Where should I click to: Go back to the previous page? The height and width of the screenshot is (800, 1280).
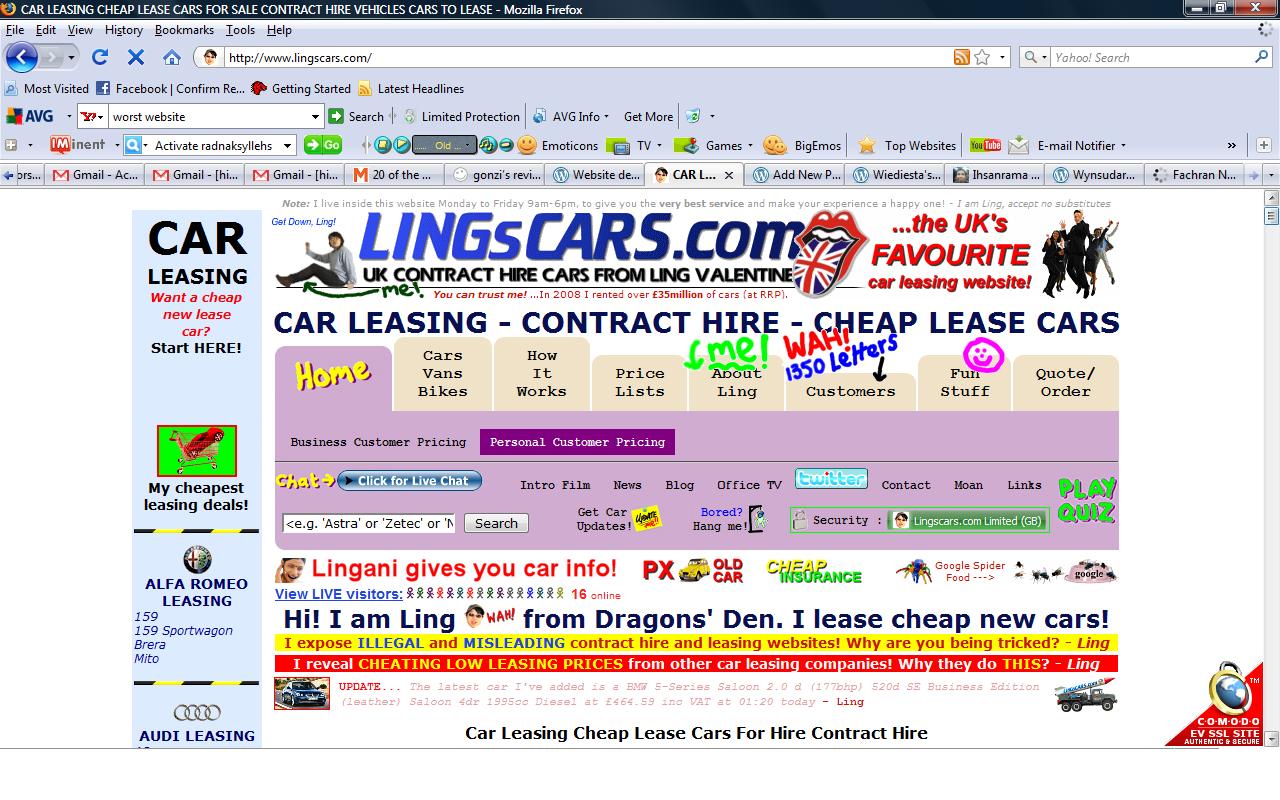(22, 57)
